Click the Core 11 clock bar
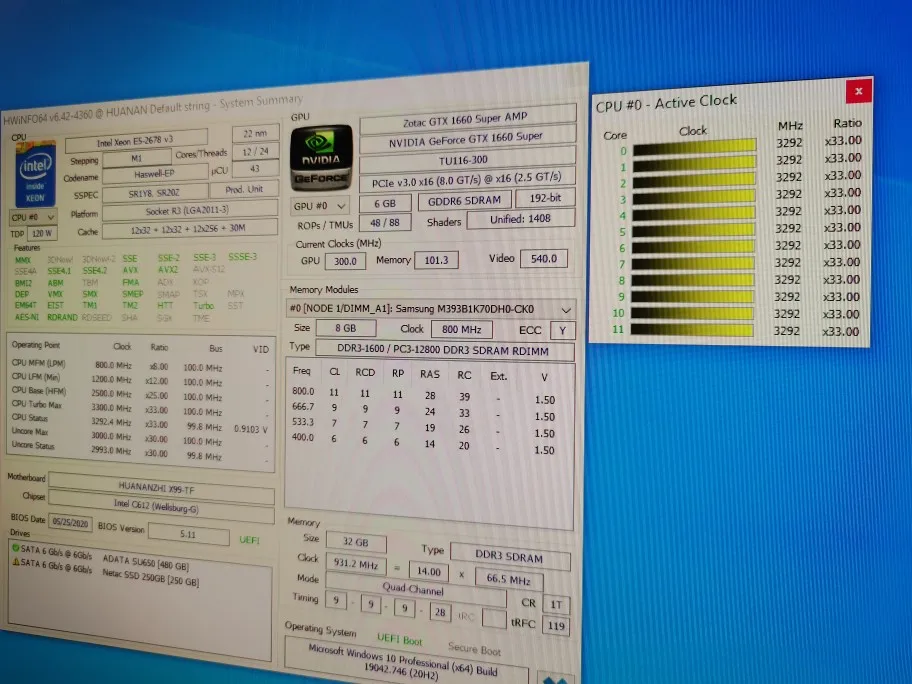912x684 pixels. [x=692, y=330]
